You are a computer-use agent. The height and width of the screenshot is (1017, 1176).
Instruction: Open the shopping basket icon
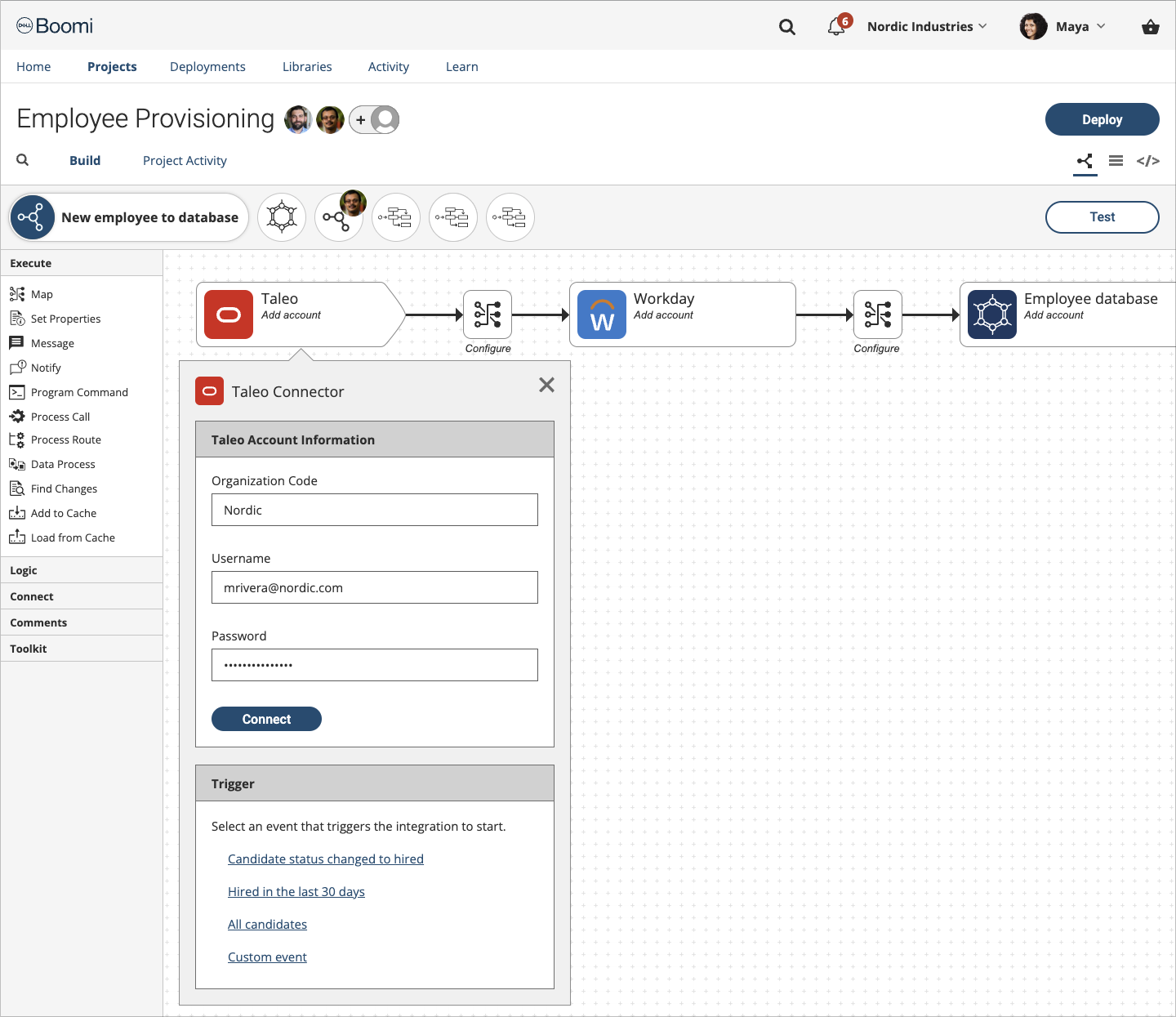coord(1151,27)
